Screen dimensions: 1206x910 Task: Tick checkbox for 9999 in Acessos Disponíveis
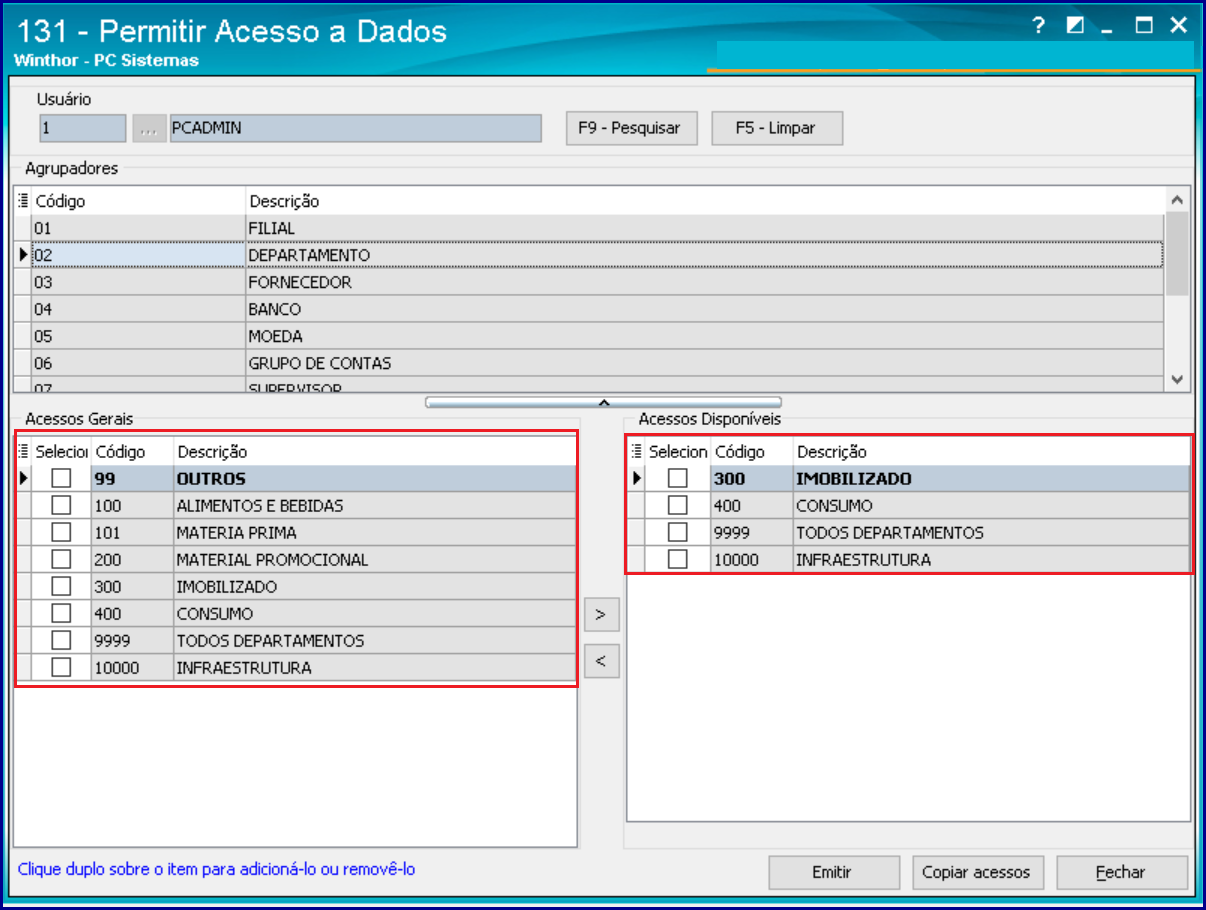click(678, 532)
